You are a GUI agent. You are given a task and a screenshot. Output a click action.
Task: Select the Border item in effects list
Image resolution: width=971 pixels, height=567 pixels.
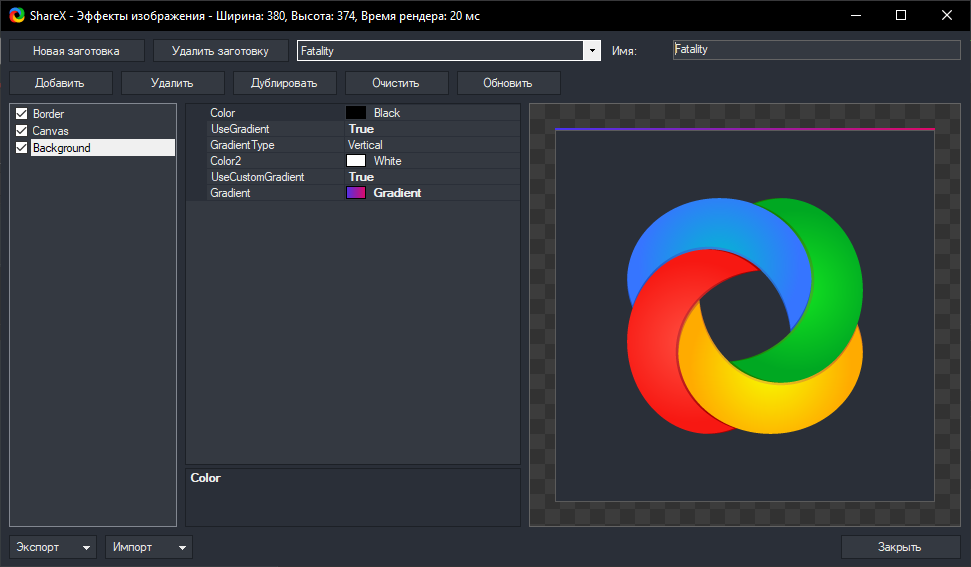(48, 114)
